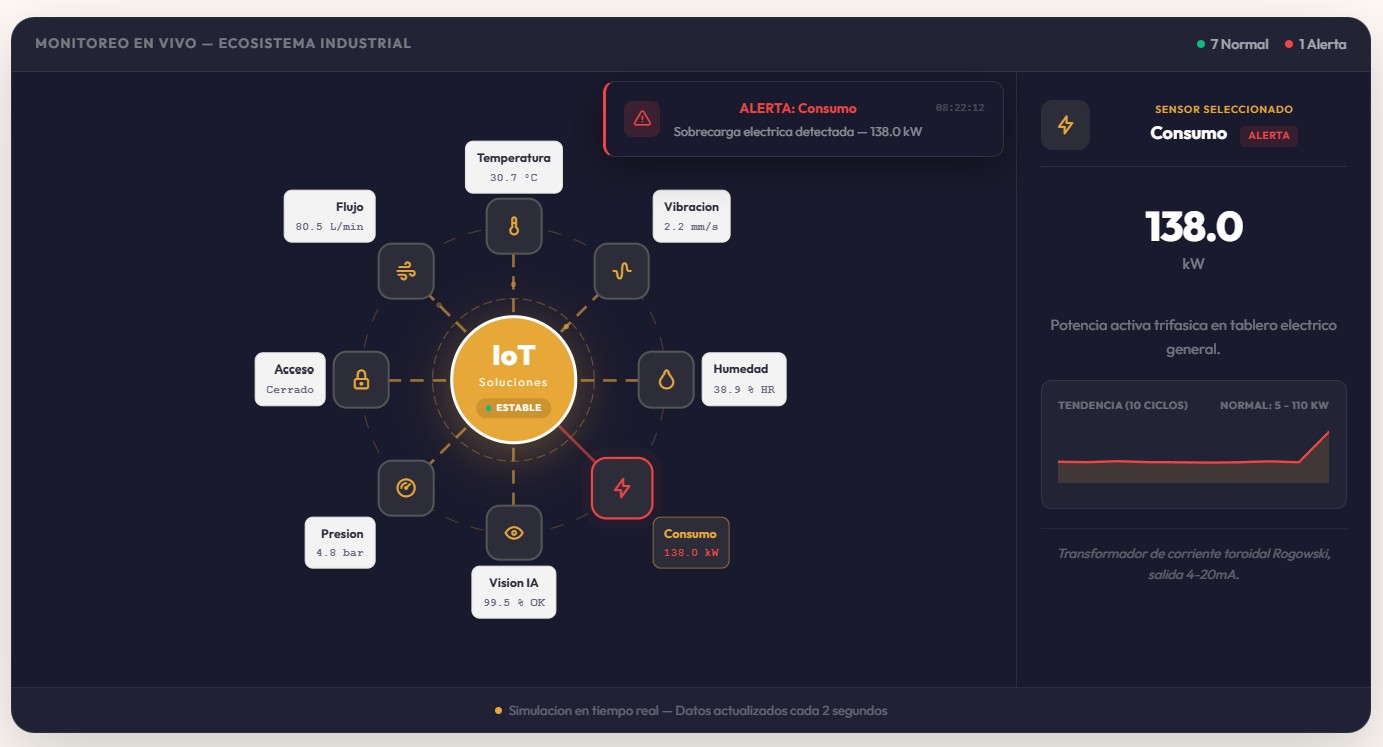The height and width of the screenshot is (747, 1383).
Task: Select the Humedad droplet sensor node
Action: (666, 379)
